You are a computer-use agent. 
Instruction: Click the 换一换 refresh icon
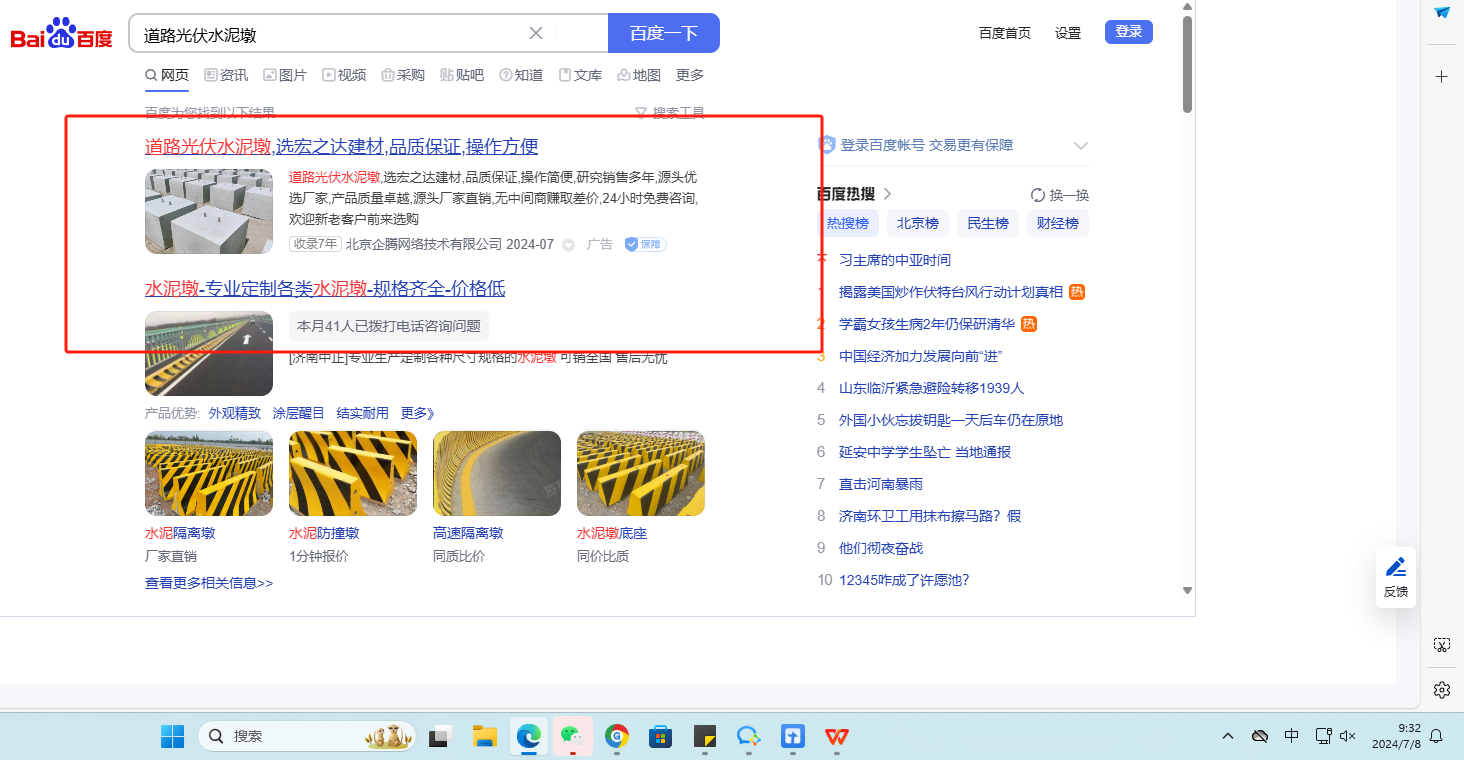[x=1038, y=195]
